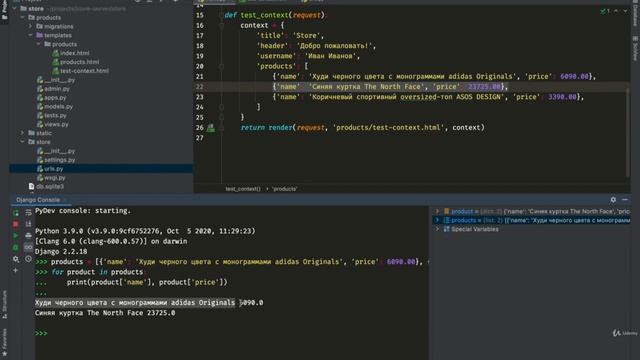The width and height of the screenshot is (640, 360).
Task: Expand the migrations folder
Action: coord(31,27)
